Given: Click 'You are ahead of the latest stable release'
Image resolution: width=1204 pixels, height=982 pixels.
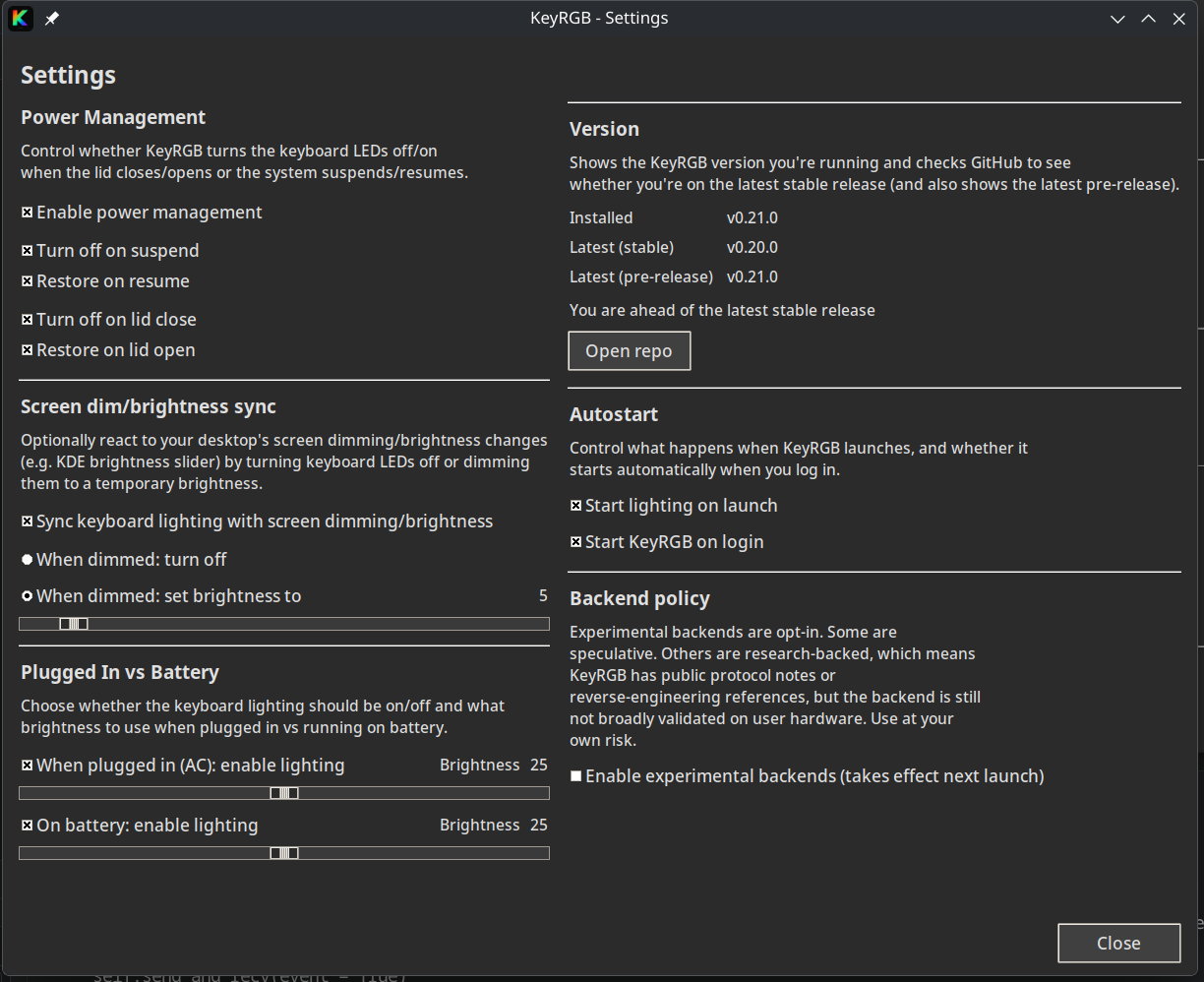Looking at the screenshot, I should pyautogui.click(x=722, y=310).
